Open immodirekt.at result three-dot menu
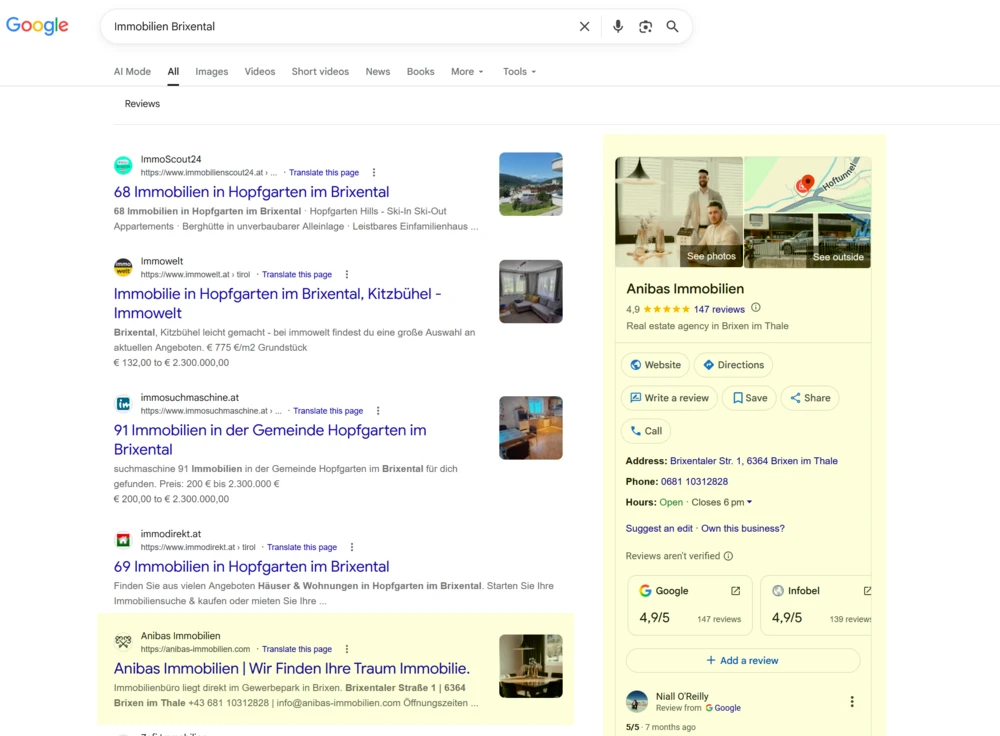The image size is (1000, 736). pyautogui.click(x=351, y=547)
